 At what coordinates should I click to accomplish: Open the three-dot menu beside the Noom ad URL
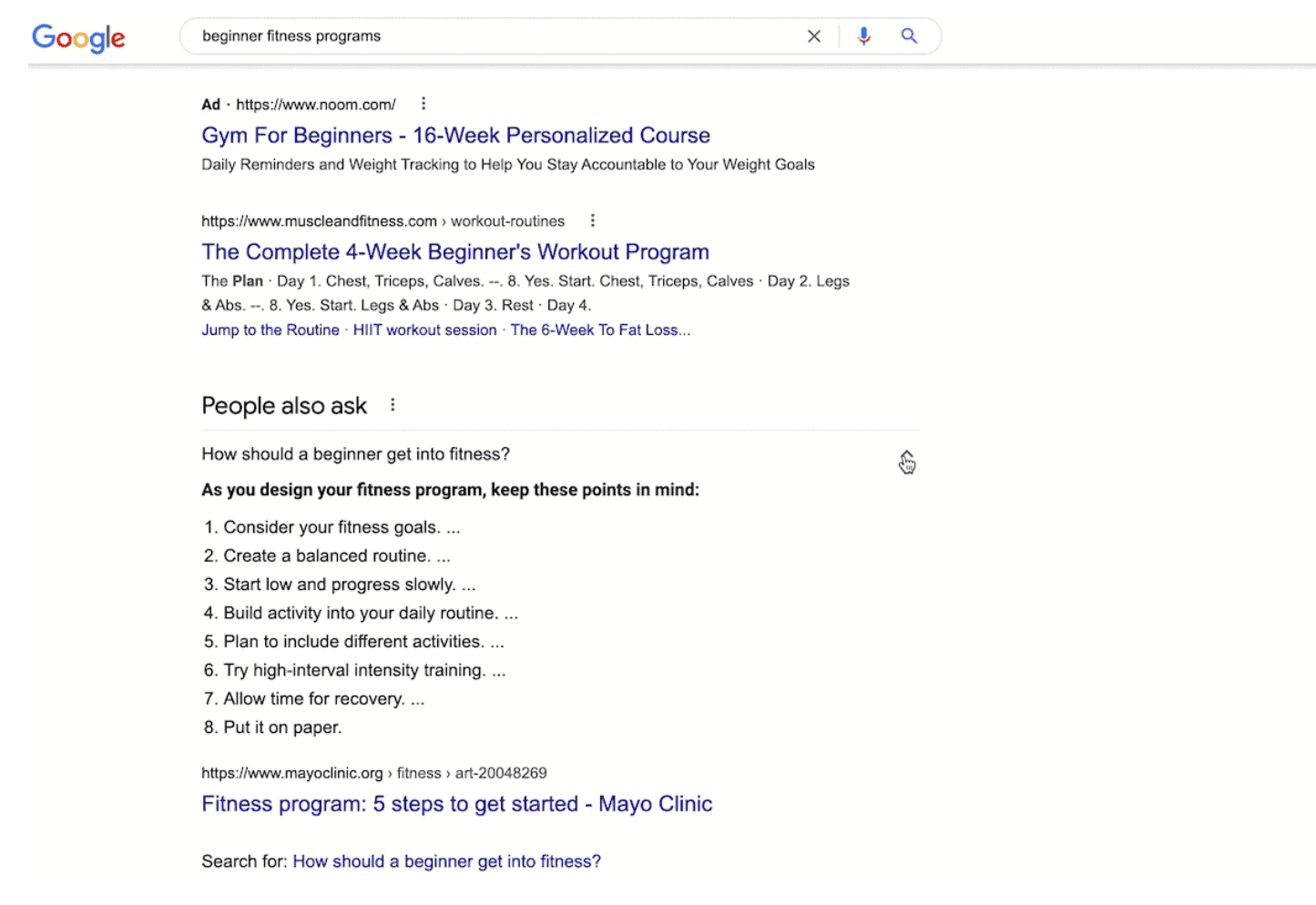tap(423, 104)
